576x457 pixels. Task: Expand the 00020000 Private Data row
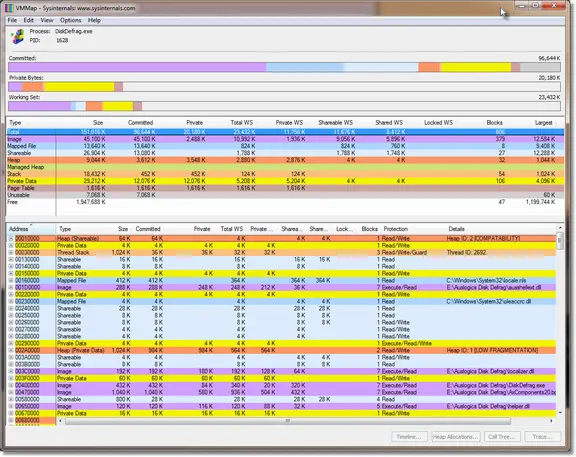[11, 245]
